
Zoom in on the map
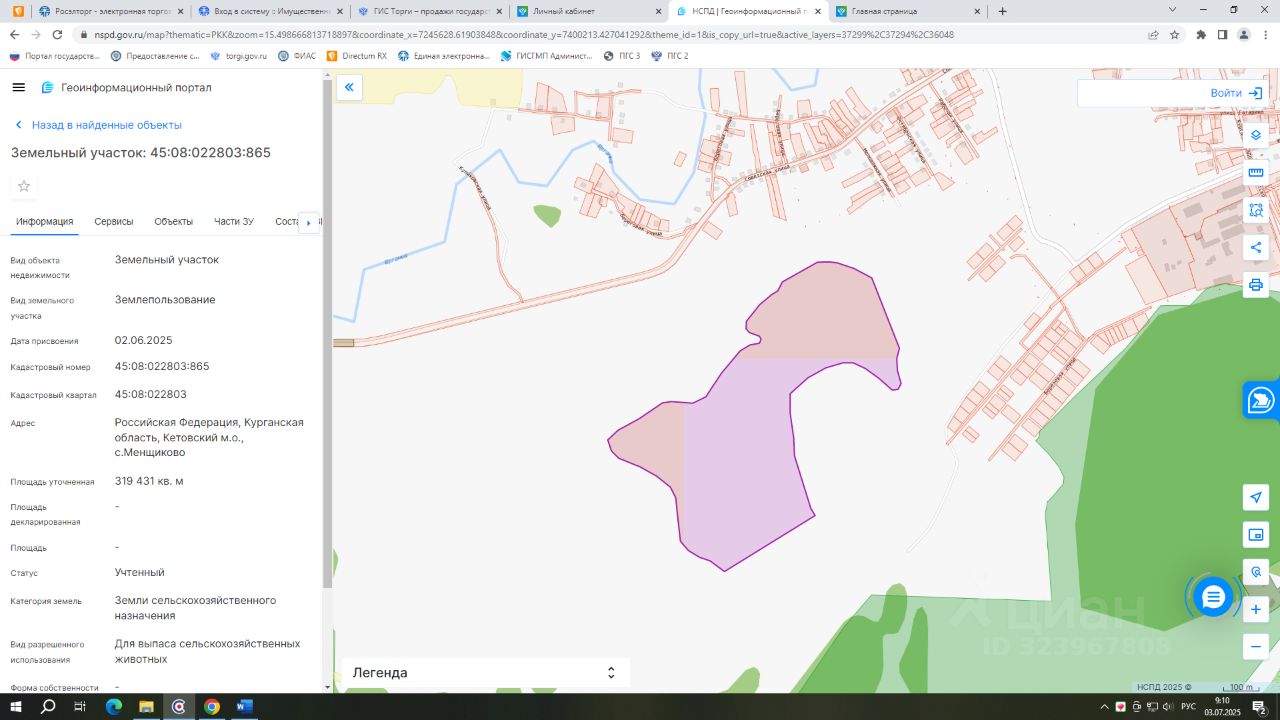[1256, 609]
